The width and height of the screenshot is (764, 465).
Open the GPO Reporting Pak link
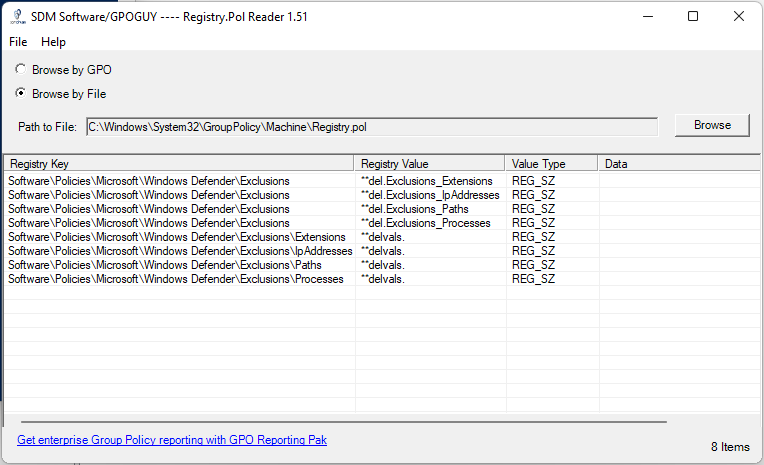coord(172,440)
